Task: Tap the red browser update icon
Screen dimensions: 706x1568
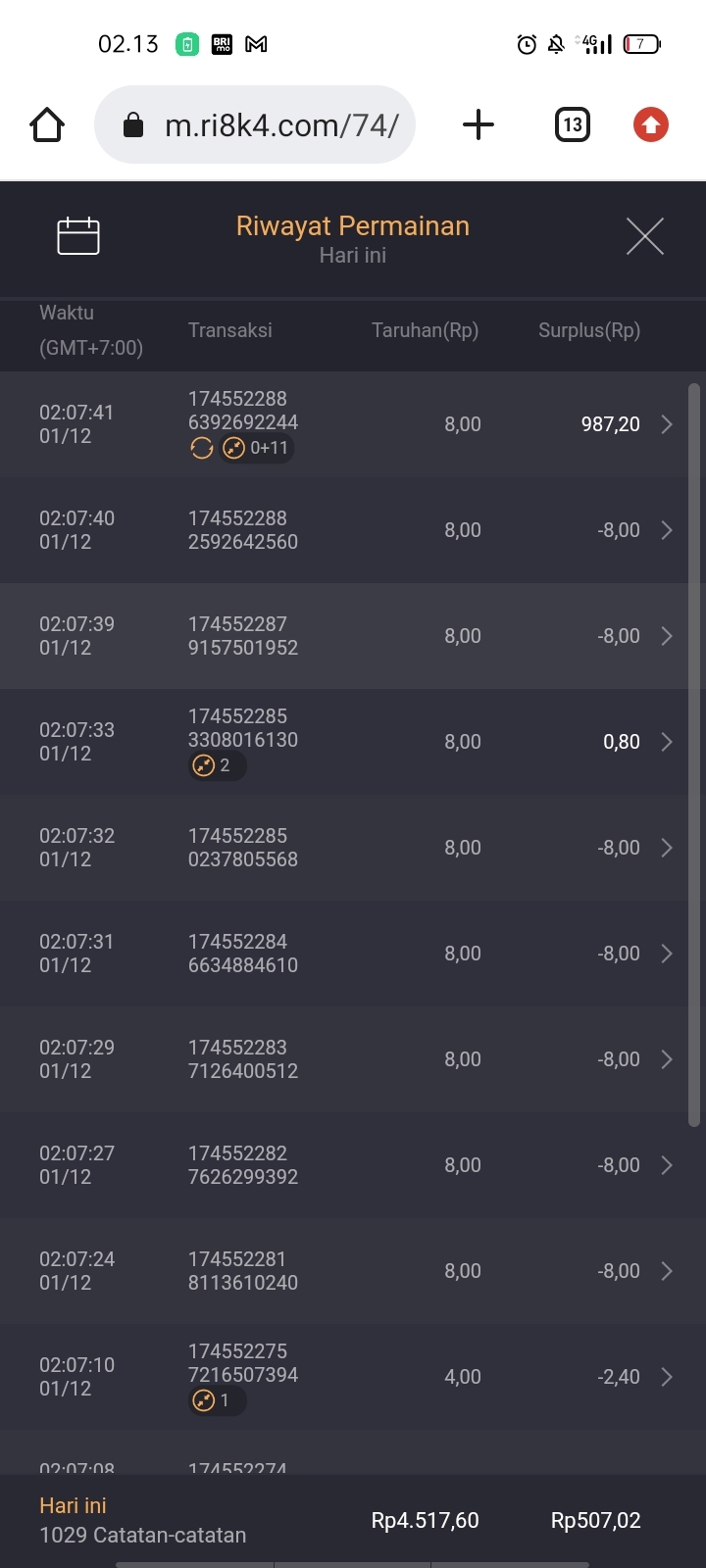Action: pyautogui.click(x=650, y=125)
